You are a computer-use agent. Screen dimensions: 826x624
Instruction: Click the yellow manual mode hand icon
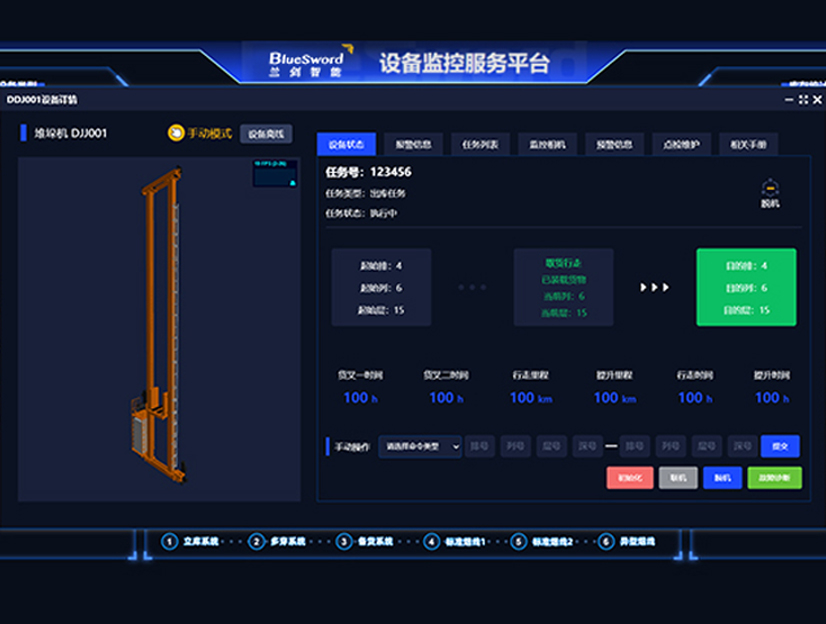tap(176, 133)
